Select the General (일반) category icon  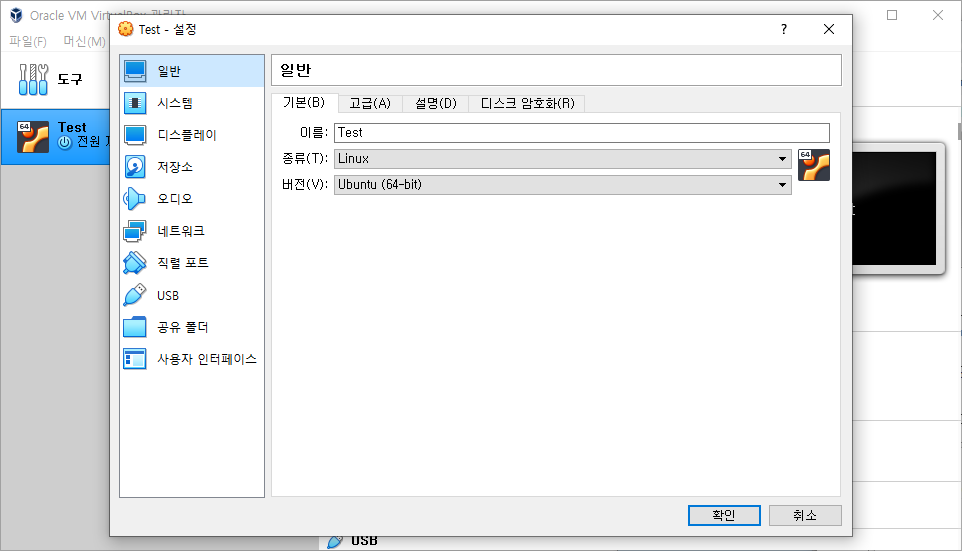[x=135, y=71]
